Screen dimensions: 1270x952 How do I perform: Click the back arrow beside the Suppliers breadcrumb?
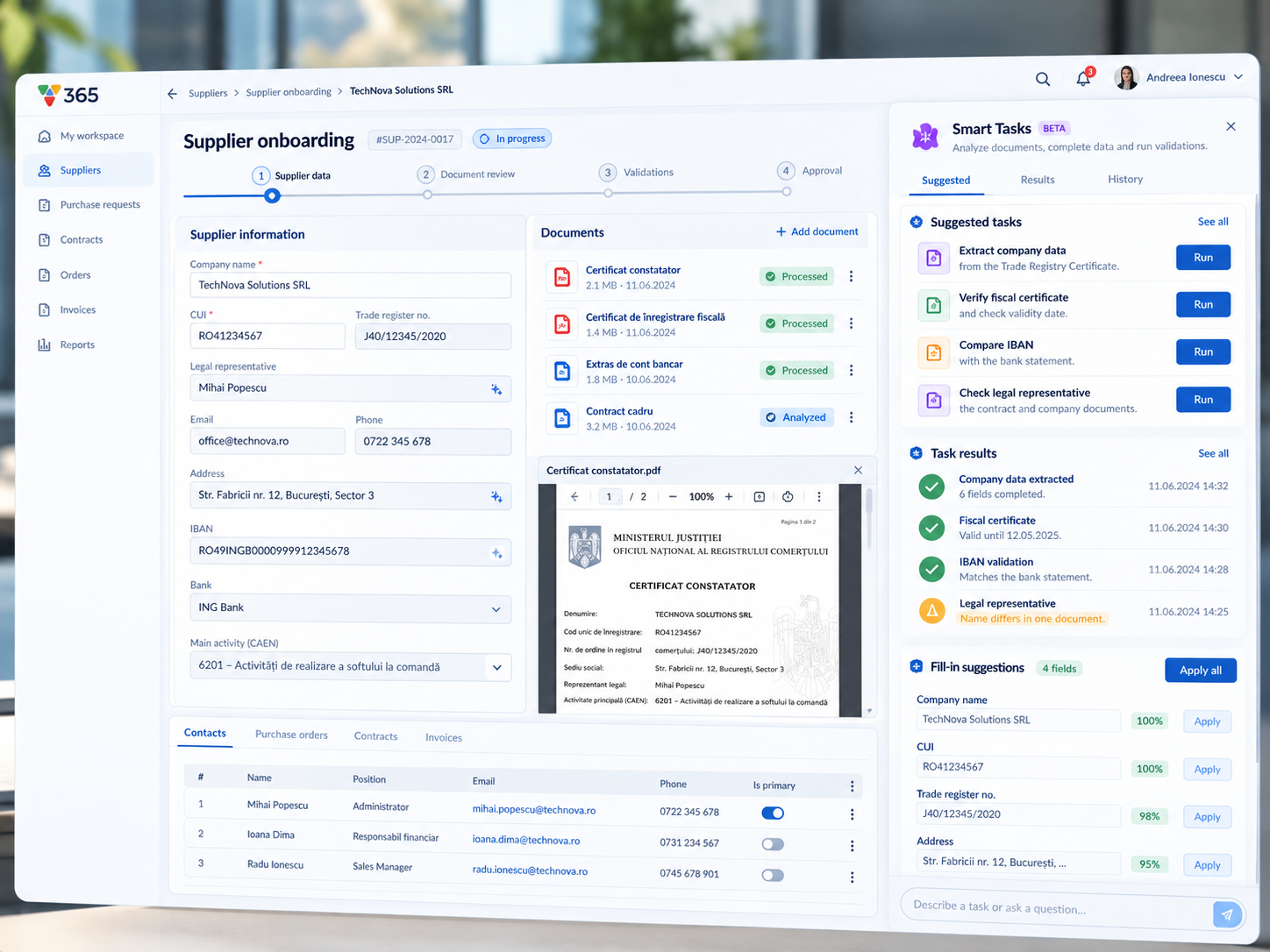click(x=172, y=94)
